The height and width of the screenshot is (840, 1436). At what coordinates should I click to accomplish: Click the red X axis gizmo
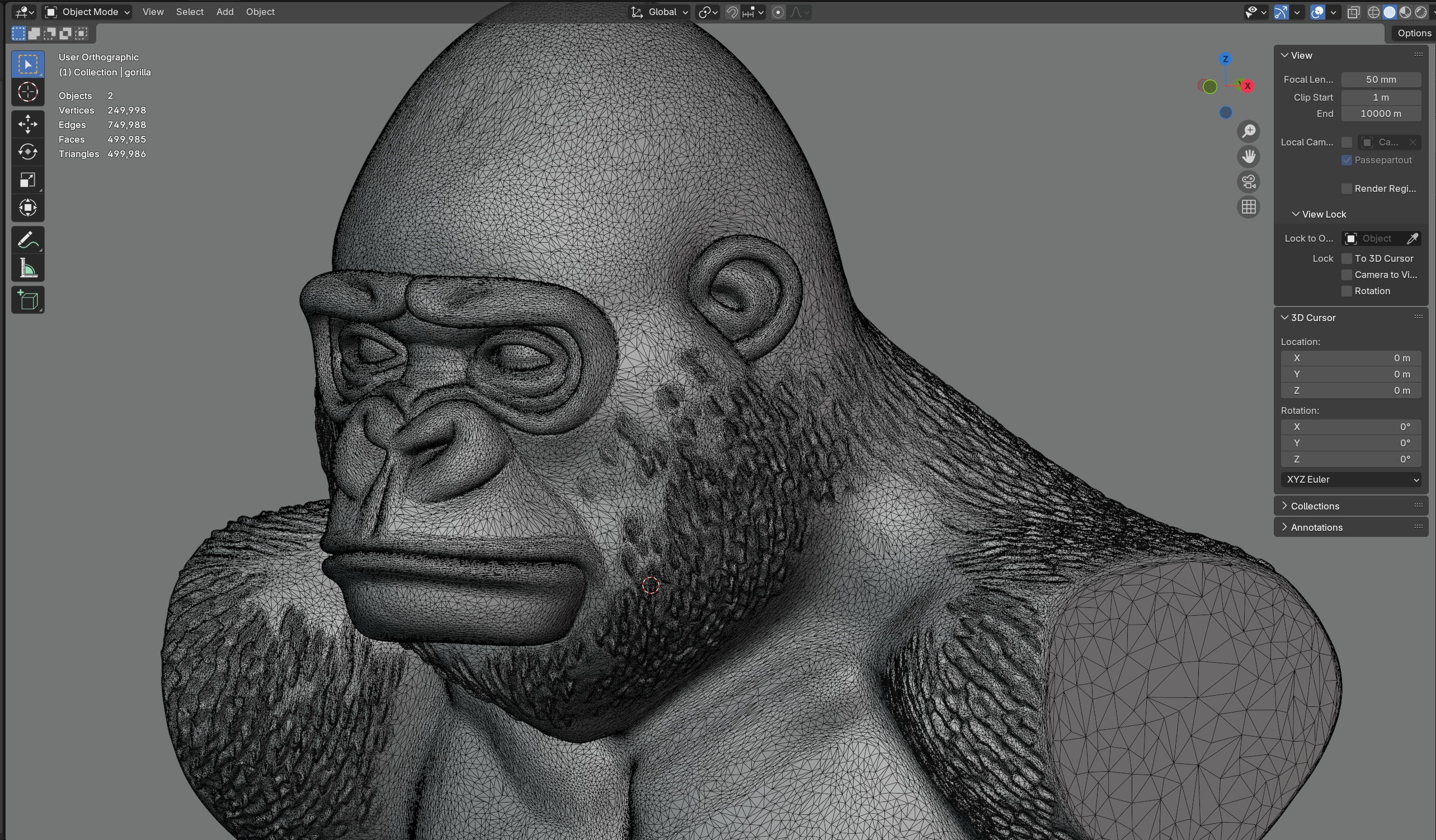(1247, 86)
